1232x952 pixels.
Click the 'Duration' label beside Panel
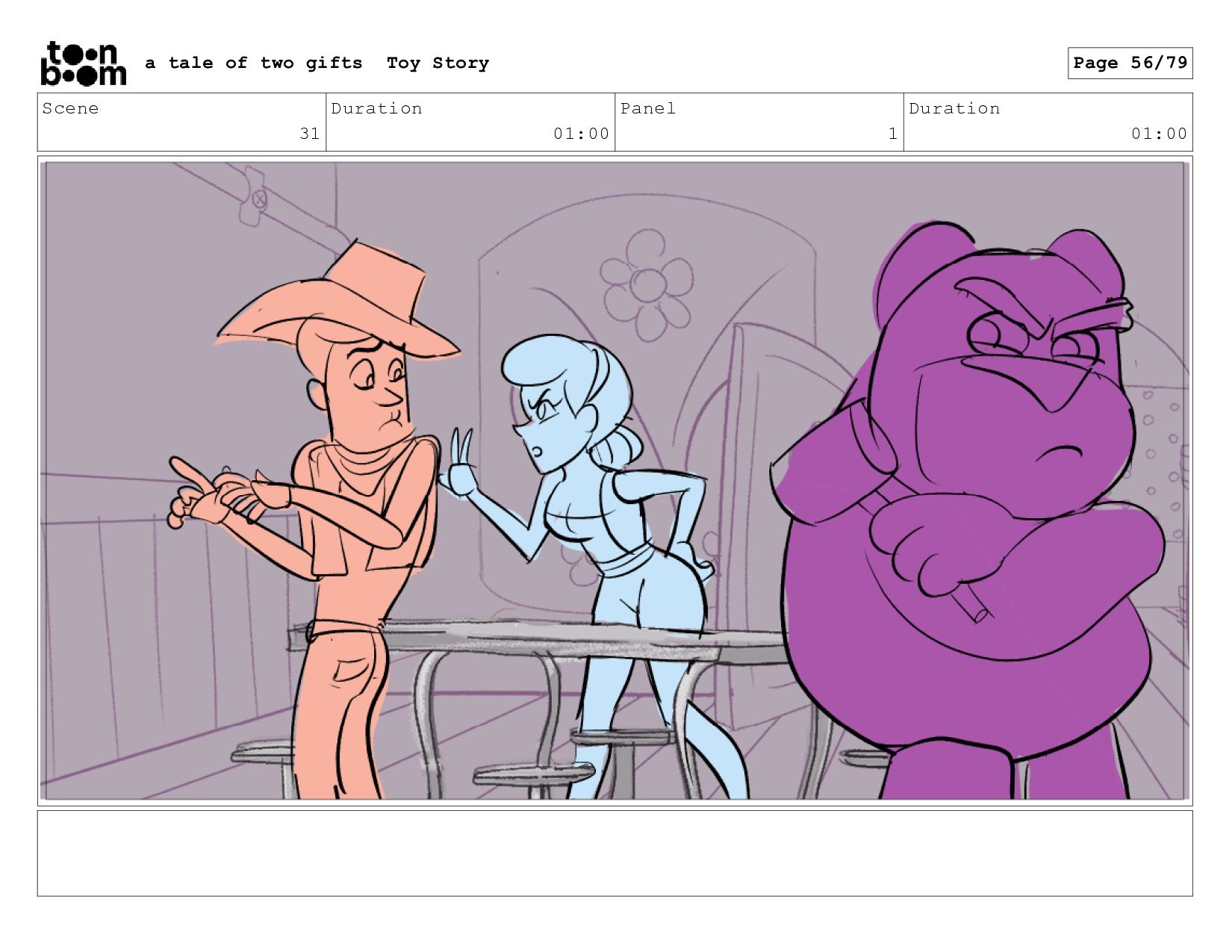(954, 108)
